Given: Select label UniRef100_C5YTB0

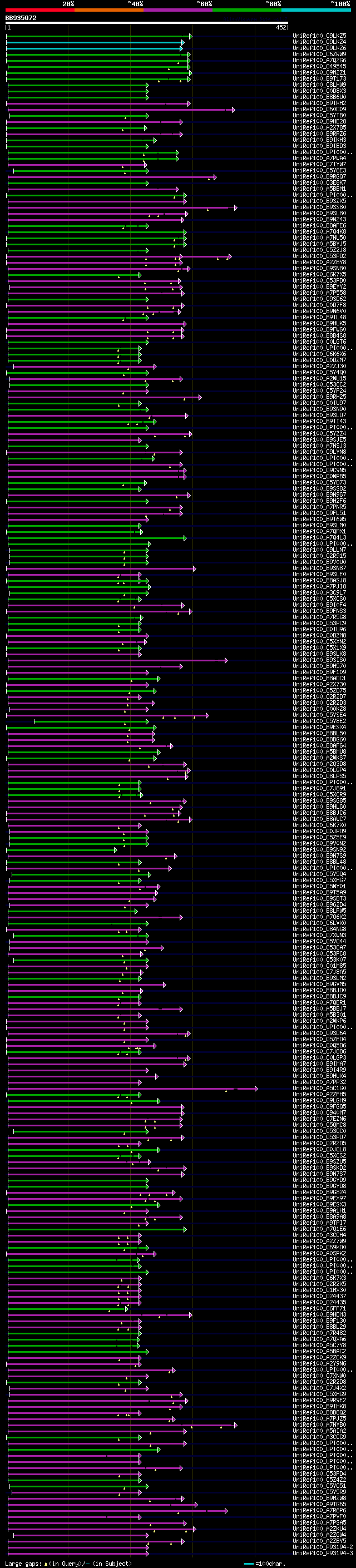Looking at the screenshot, I should pos(319,116).
